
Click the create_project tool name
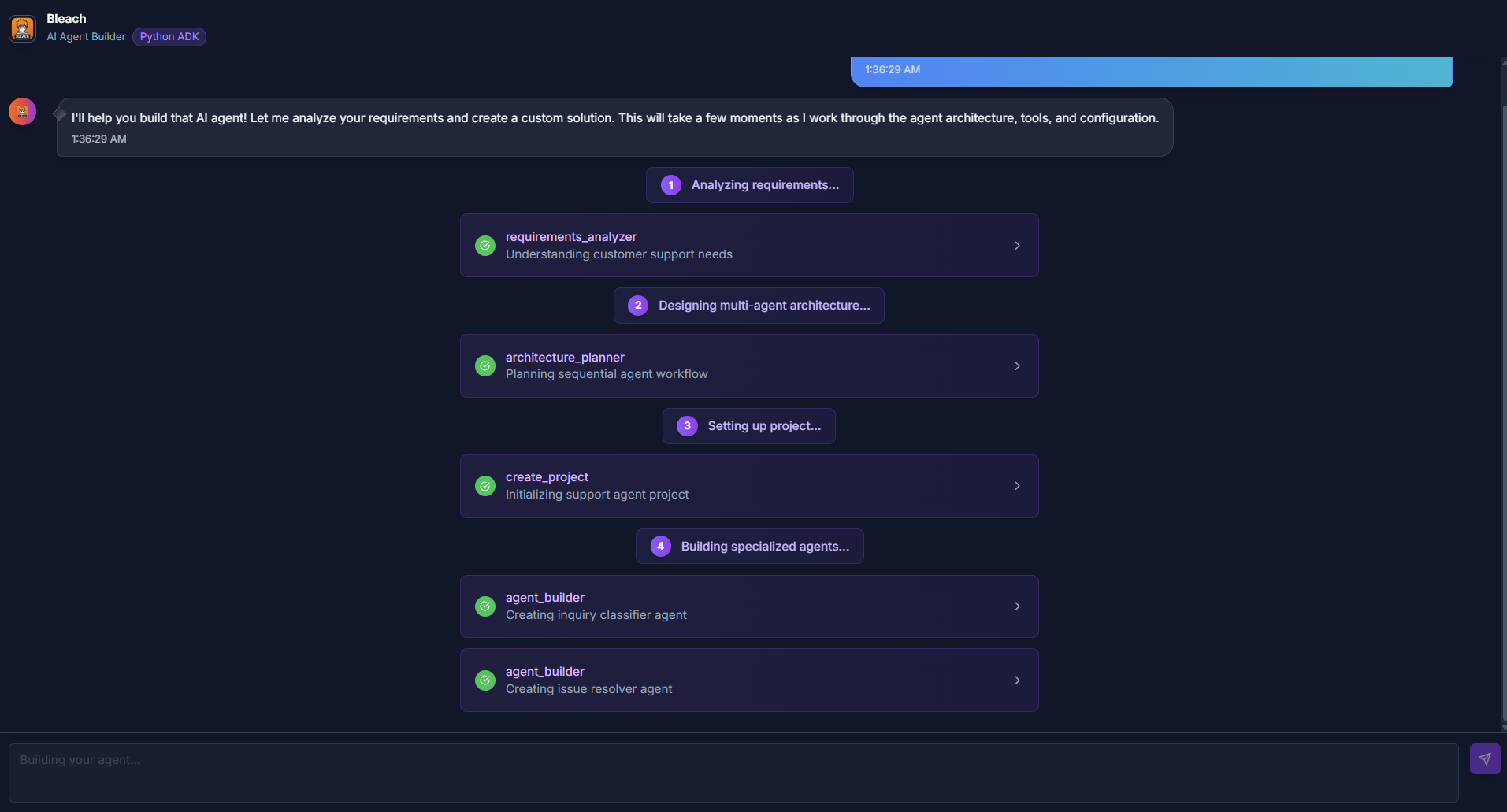[x=547, y=477]
